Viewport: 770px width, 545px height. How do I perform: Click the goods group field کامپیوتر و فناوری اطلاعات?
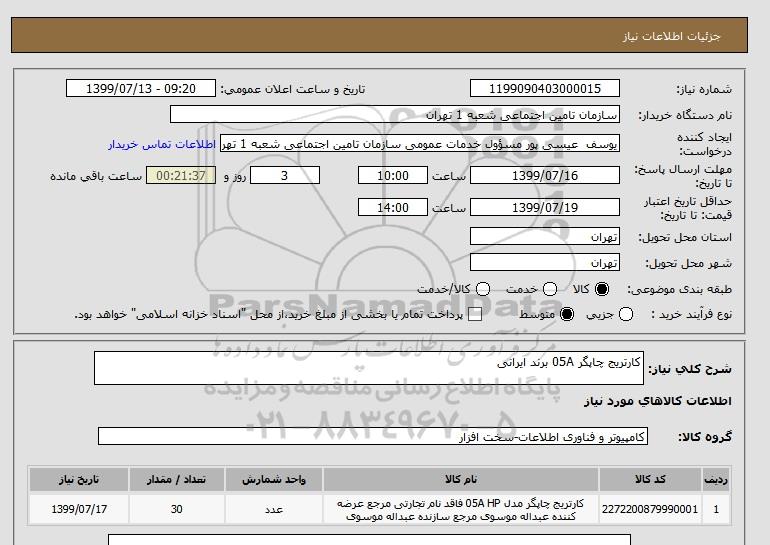point(373,436)
